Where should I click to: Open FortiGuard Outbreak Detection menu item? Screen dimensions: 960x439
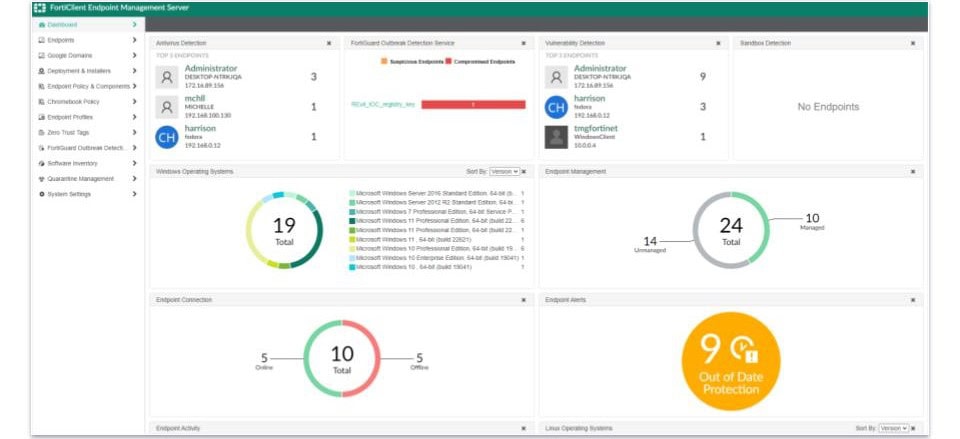click(x=88, y=148)
